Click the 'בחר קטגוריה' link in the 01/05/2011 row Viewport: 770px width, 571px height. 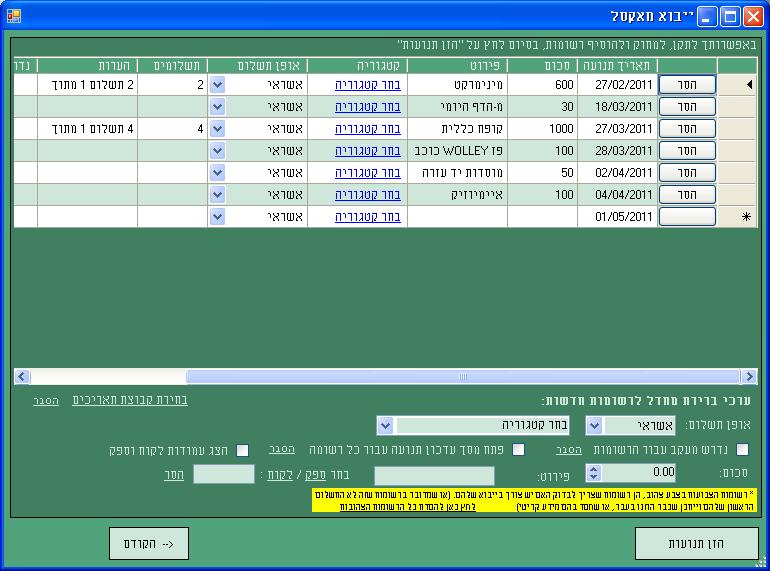pos(368,217)
